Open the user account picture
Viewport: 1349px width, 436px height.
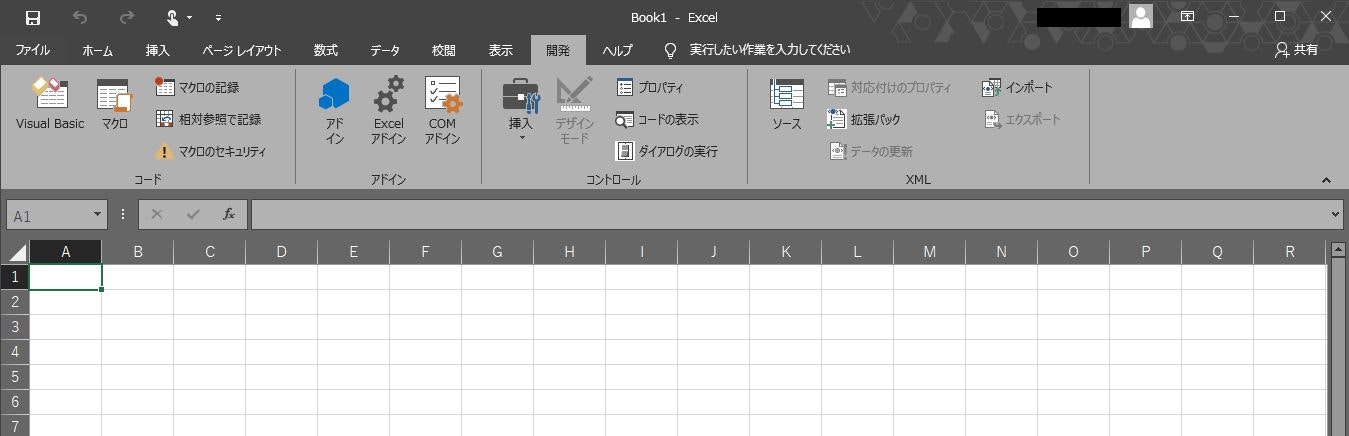click(x=1141, y=16)
